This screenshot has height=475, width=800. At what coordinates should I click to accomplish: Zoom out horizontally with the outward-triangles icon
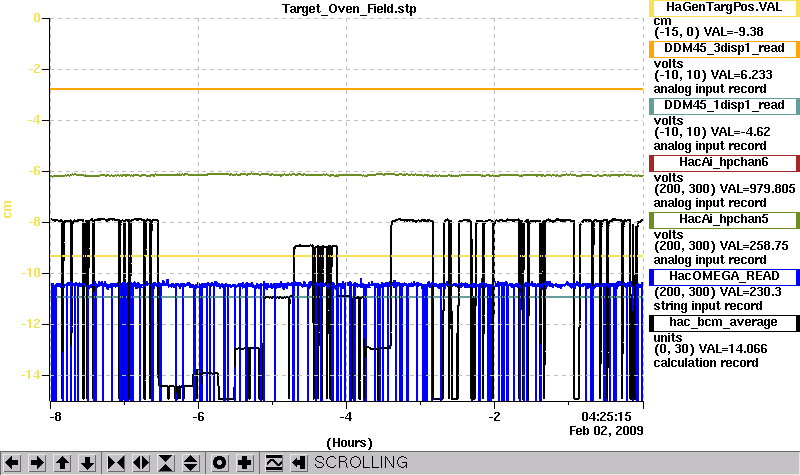click(141, 463)
